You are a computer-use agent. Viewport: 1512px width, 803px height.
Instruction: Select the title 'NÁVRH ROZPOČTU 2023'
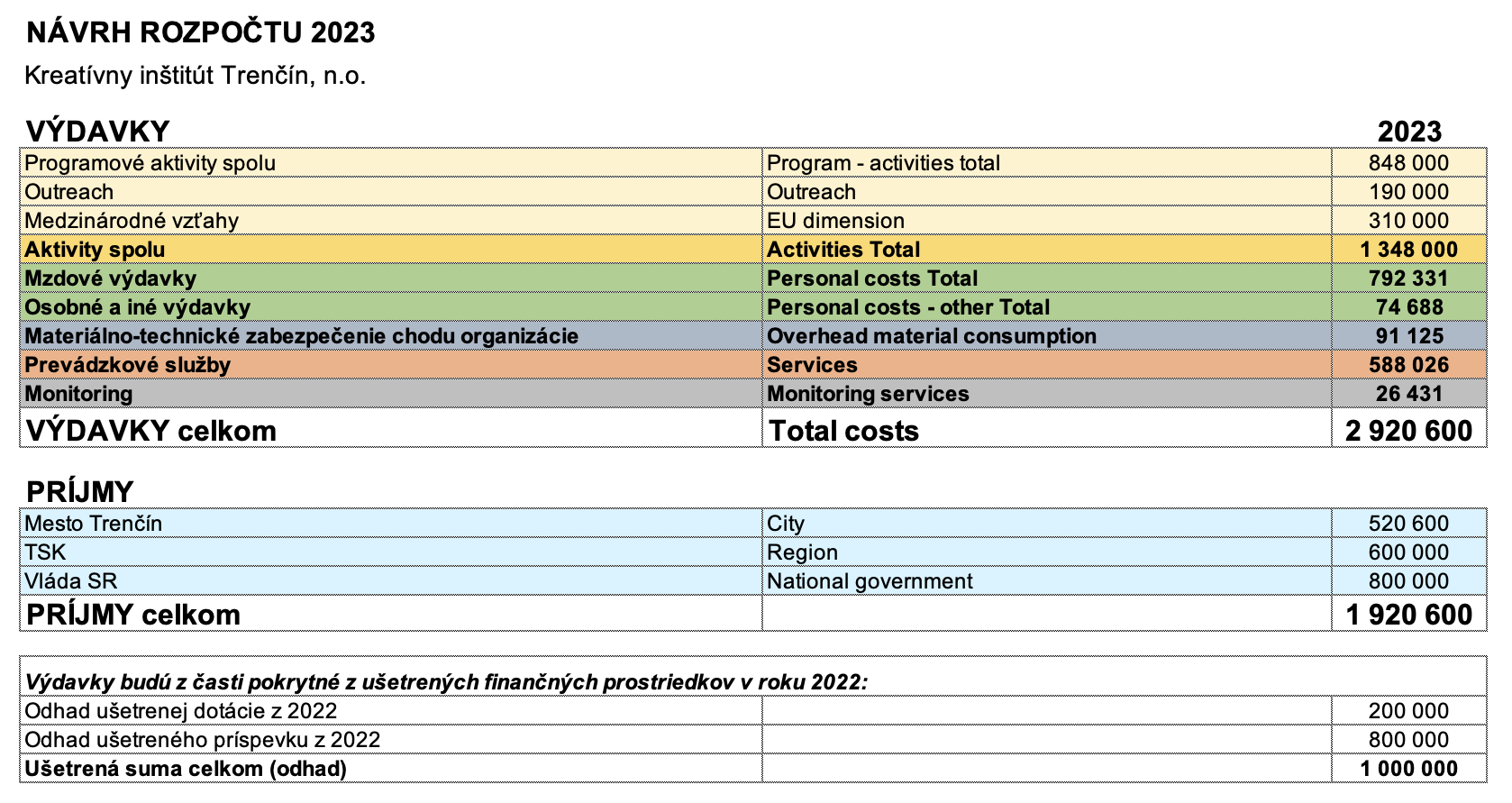200,32
